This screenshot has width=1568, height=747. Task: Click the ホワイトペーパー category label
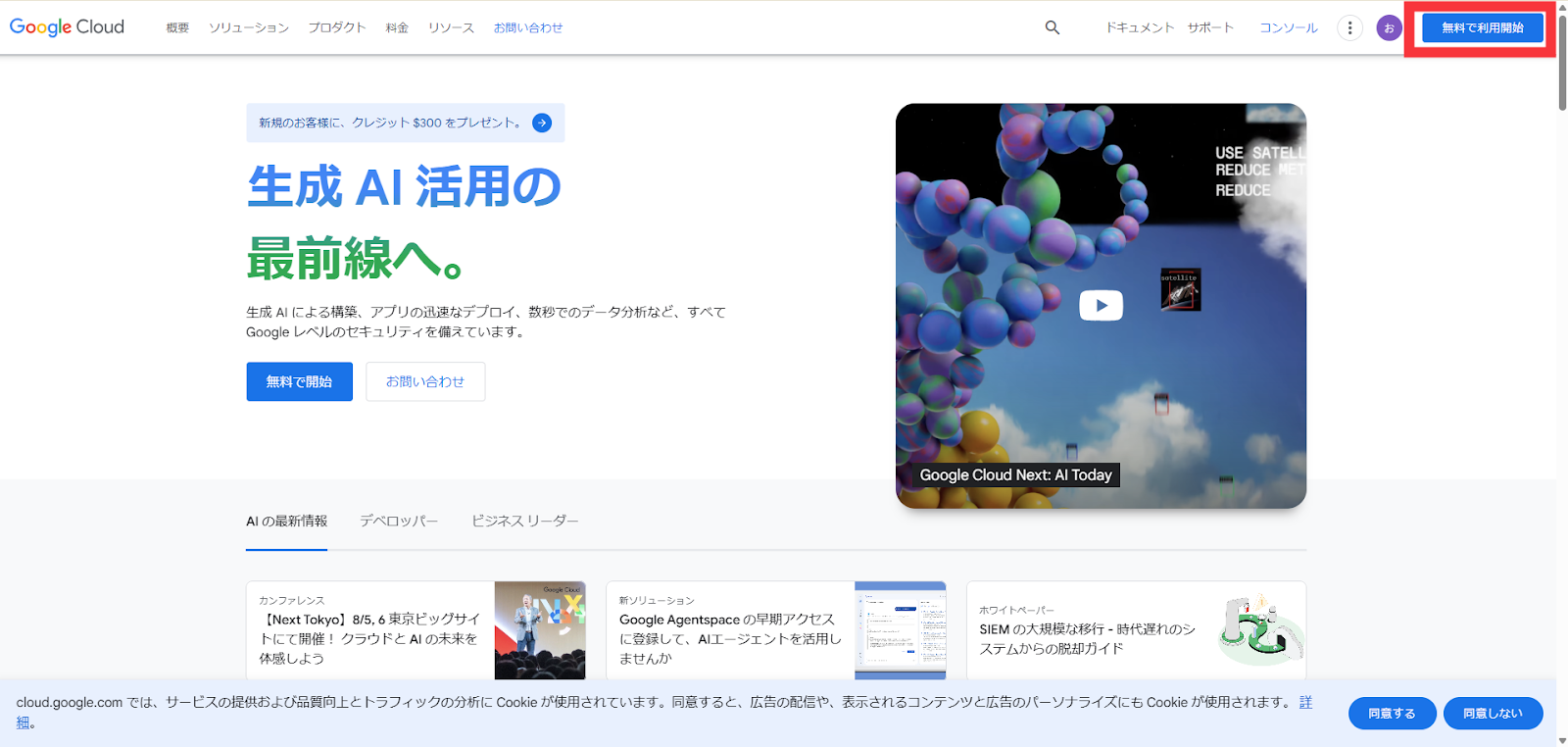pyautogui.click(x=1017, y=610)
